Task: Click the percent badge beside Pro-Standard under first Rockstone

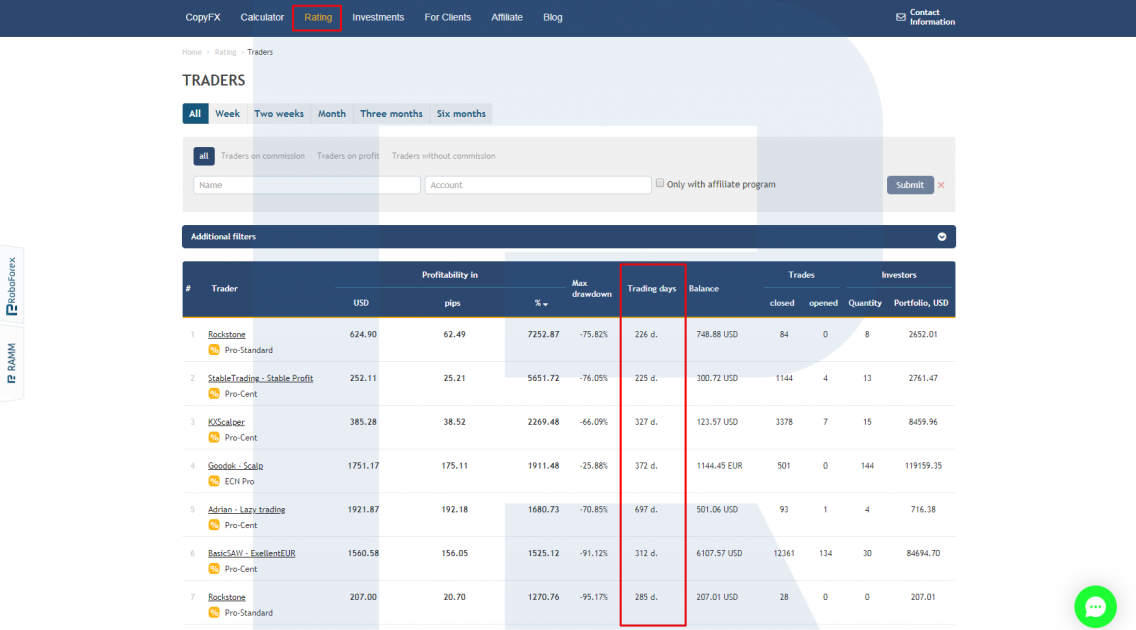Action: tap(214, 350)
